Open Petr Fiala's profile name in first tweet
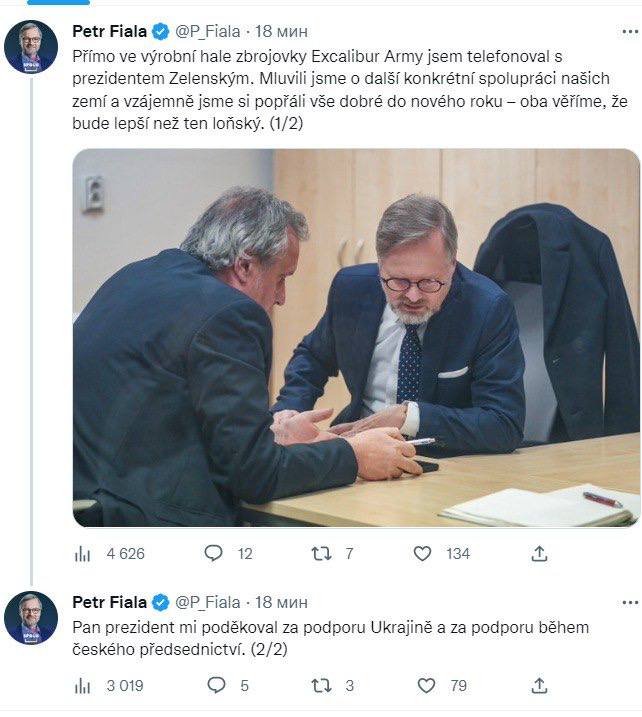The width and height of the screenshot is (642, 717). (109, 31)
